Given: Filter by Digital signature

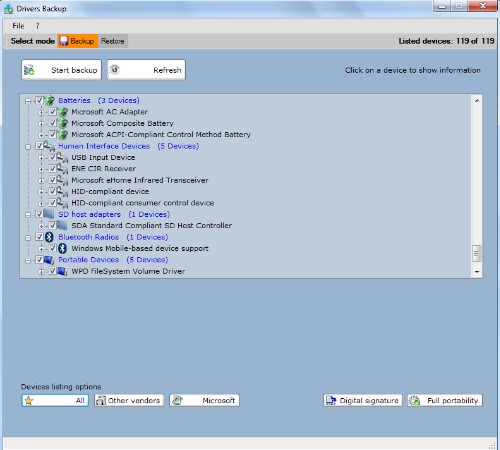Looking at the screenshot, I should (x=363, y=400).
